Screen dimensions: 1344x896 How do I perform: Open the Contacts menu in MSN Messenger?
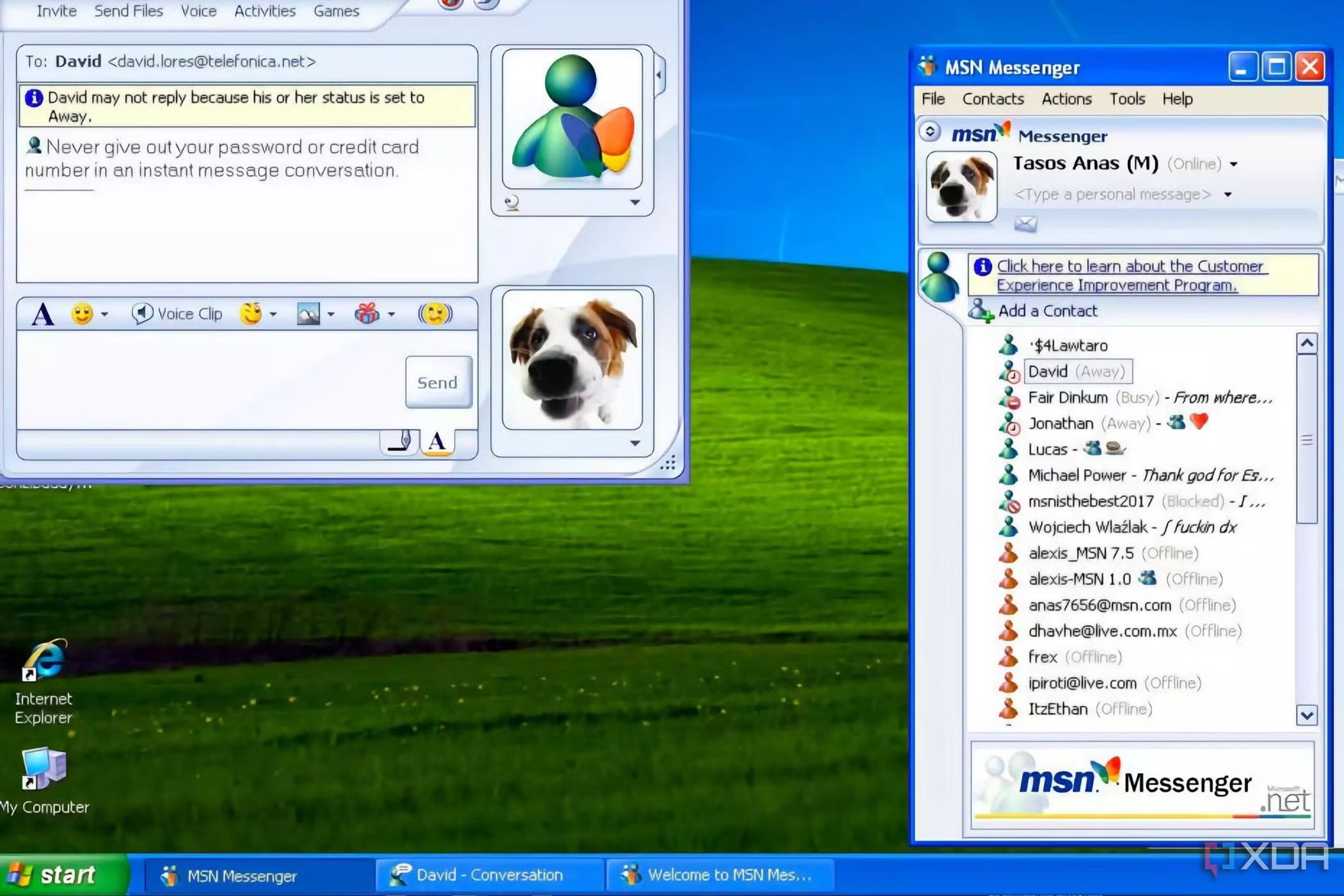pyautogui.click(x=992, y=98)
